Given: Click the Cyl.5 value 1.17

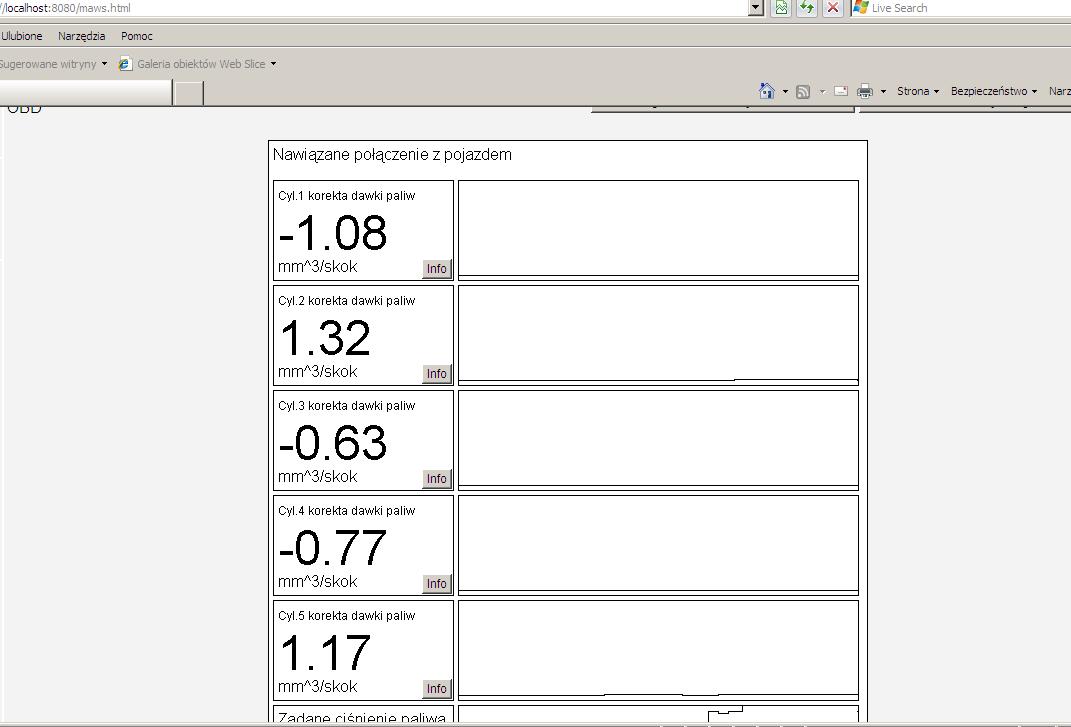Looking at the screenshot, I should point(325,653).
